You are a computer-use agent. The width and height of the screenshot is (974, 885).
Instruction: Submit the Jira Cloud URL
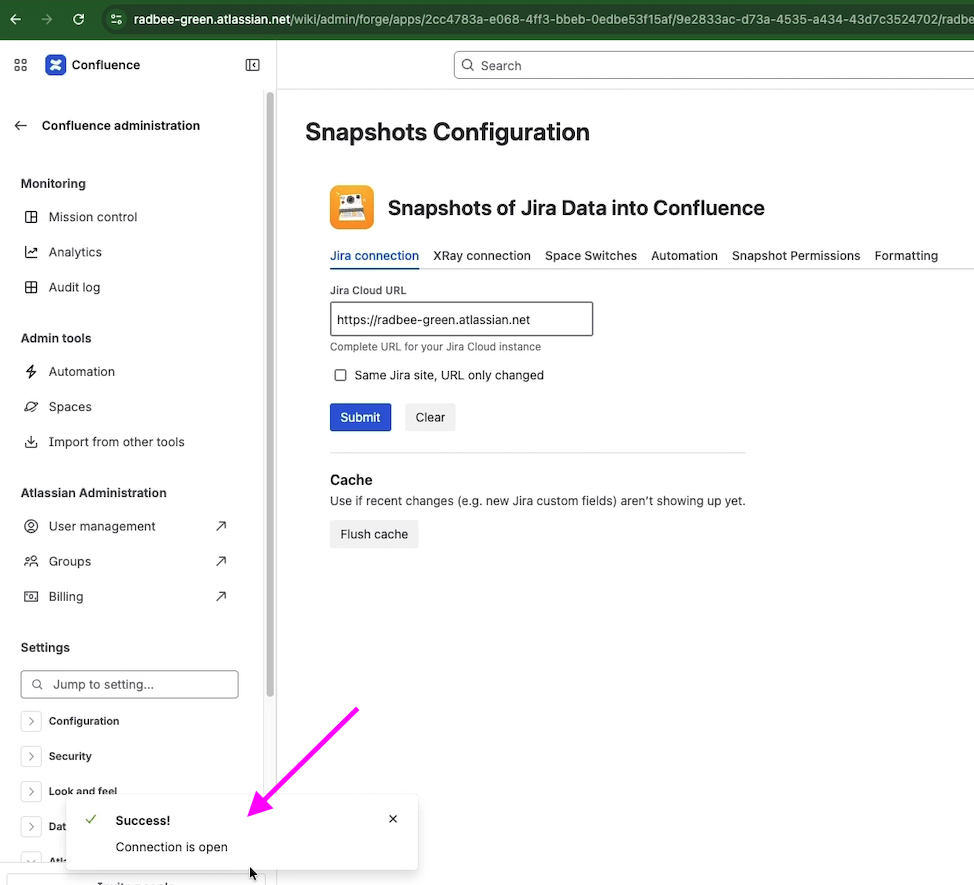(360, 417)
